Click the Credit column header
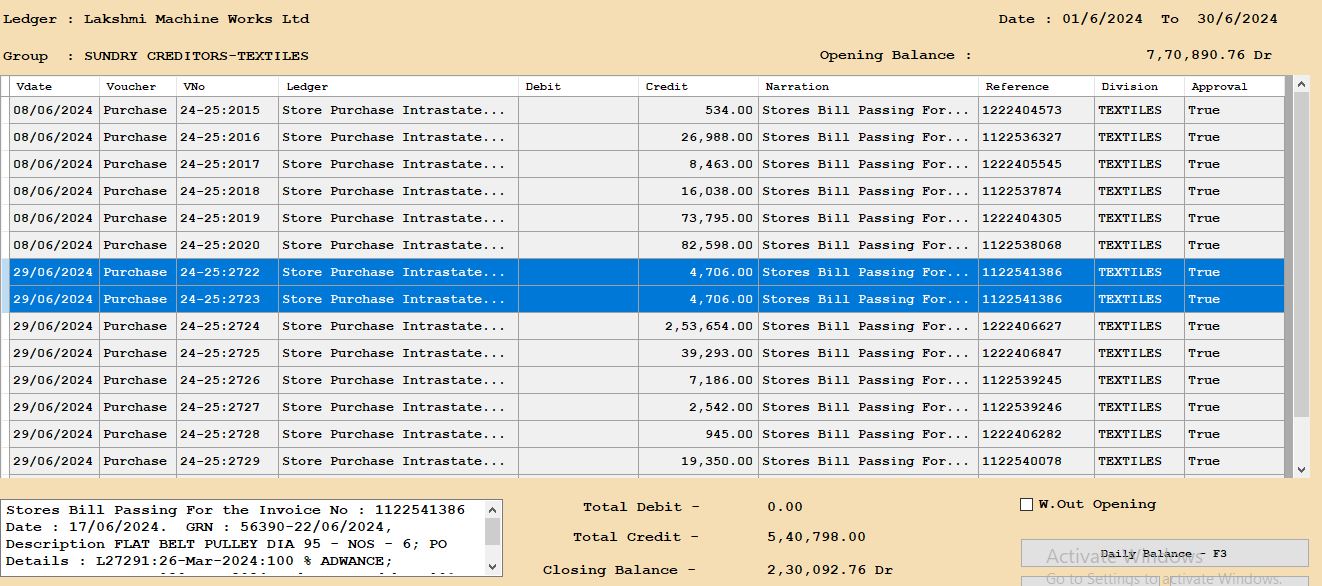1322x586 pixels. (667, 87)
